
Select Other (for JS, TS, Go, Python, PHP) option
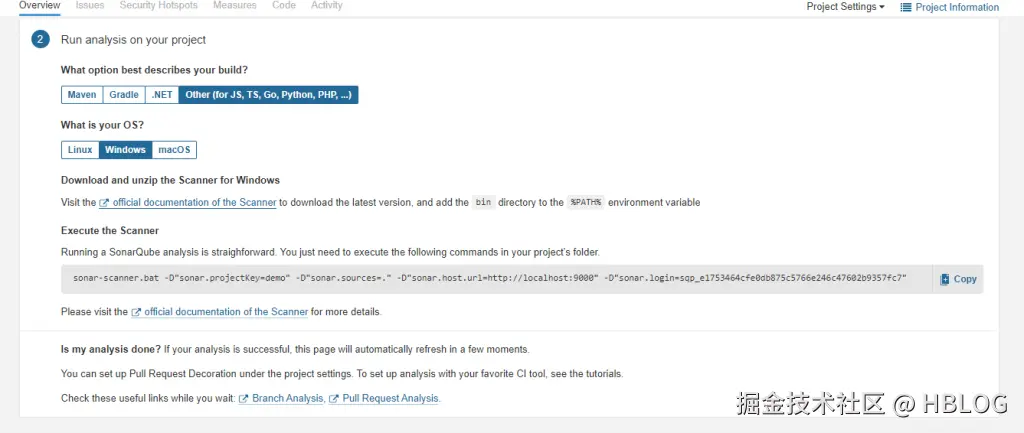coord(268,95)
